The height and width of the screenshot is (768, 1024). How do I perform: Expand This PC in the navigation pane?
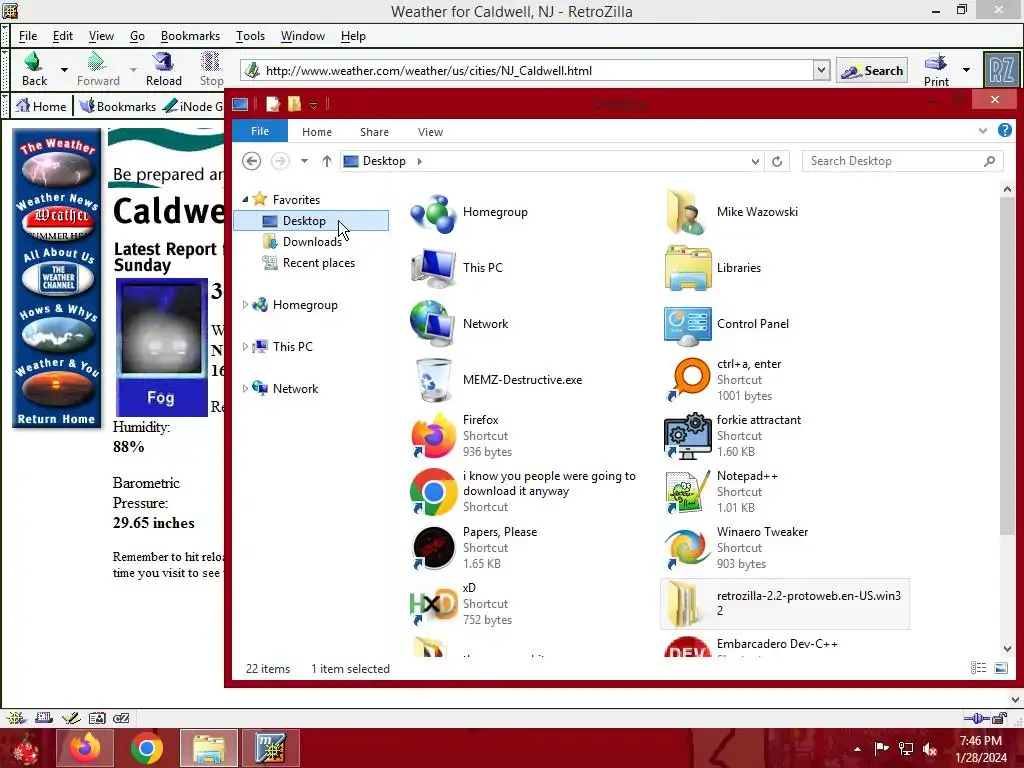(x=246, y=346)
